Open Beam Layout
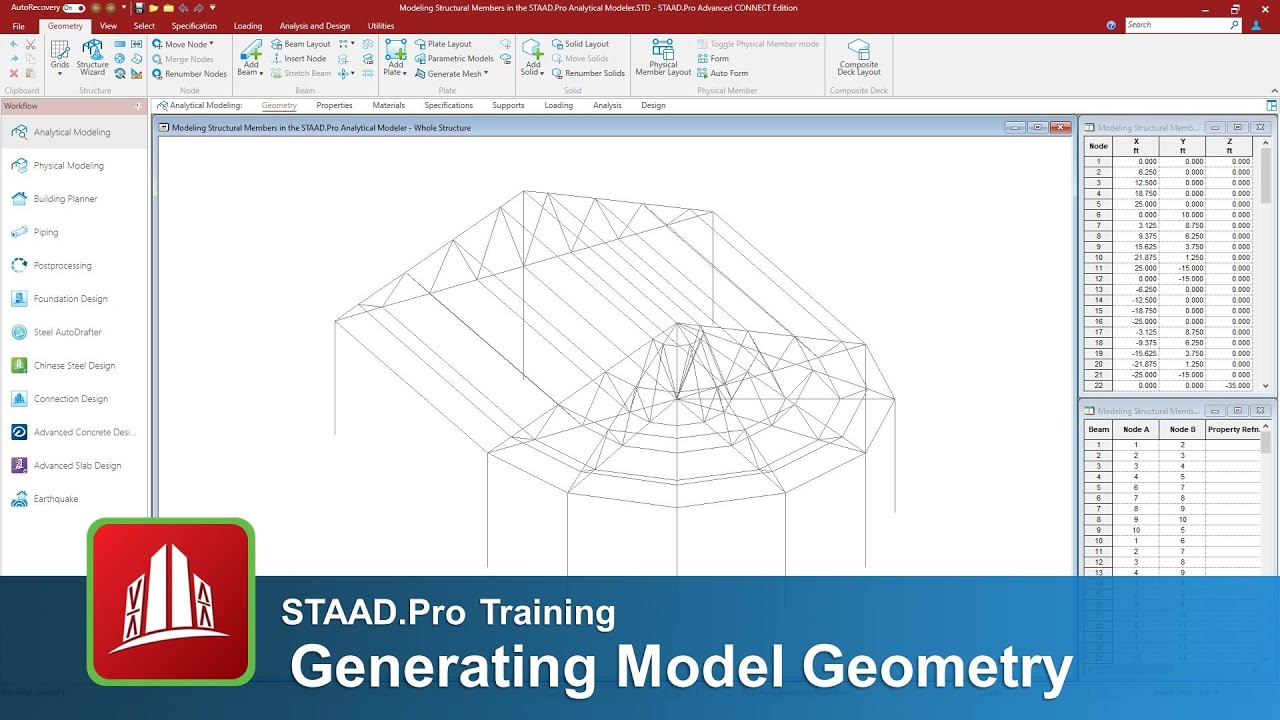This screenshot has width=1280, height=720. [x=301, y=44]
